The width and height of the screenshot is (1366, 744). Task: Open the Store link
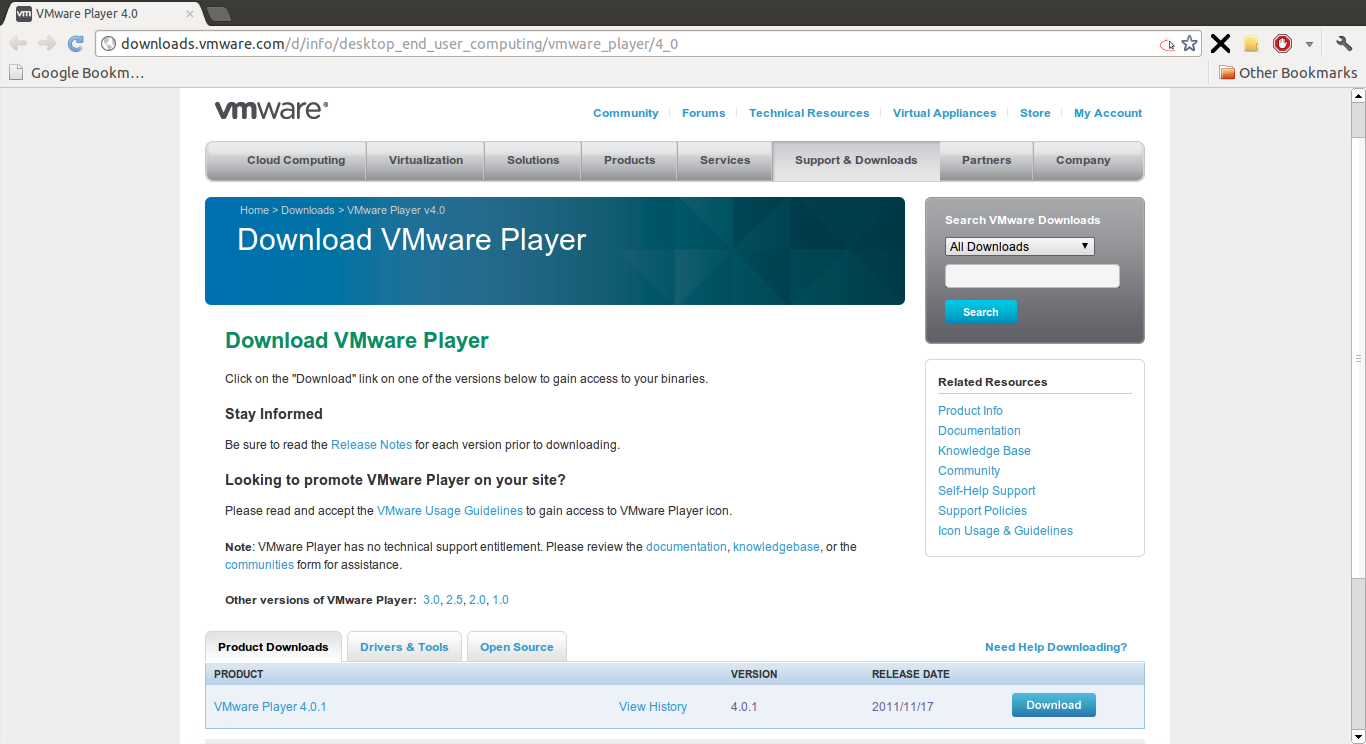[x=1035, y=113]
